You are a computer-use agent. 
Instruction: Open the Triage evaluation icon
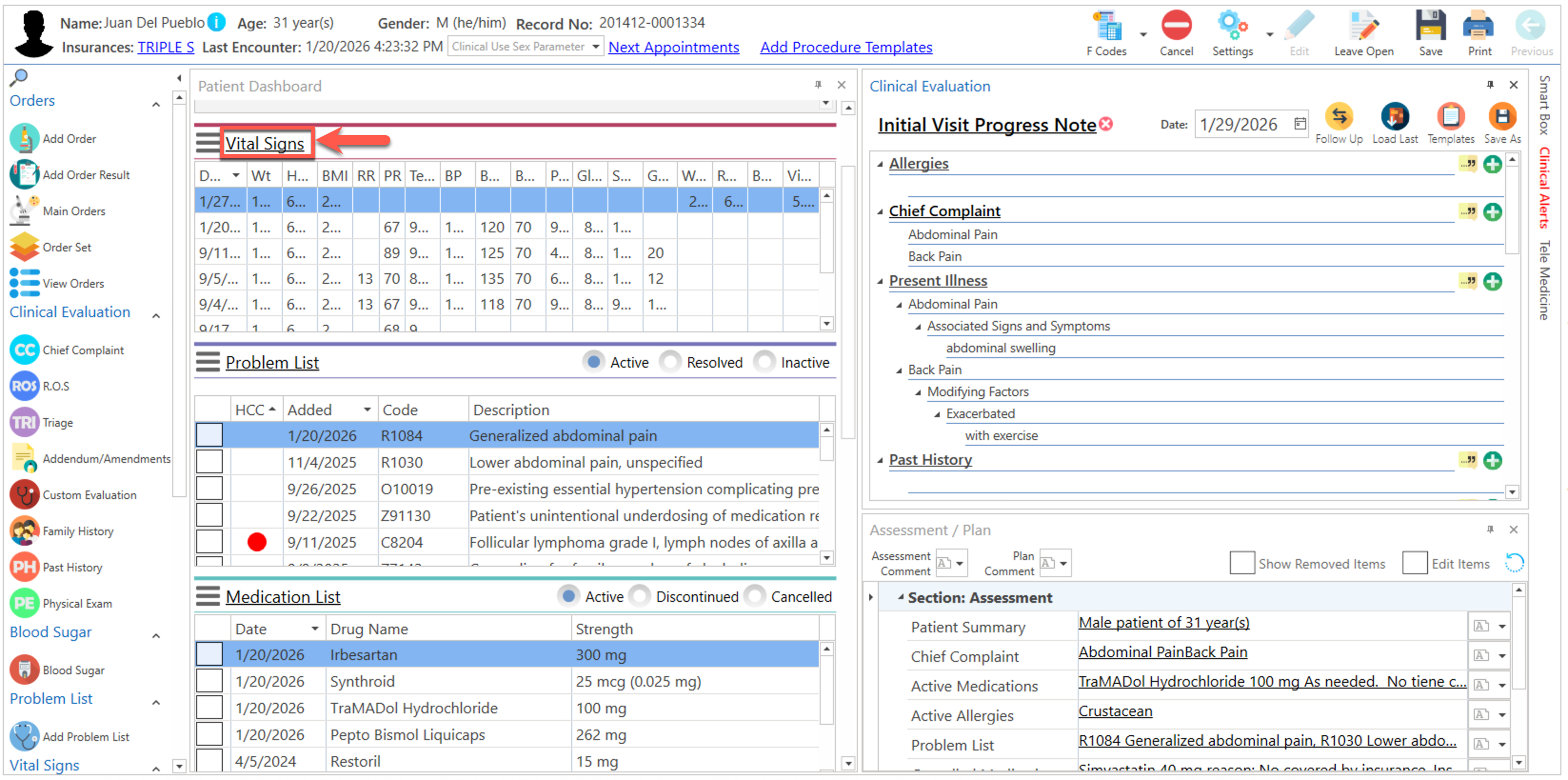tap(24, 422)
